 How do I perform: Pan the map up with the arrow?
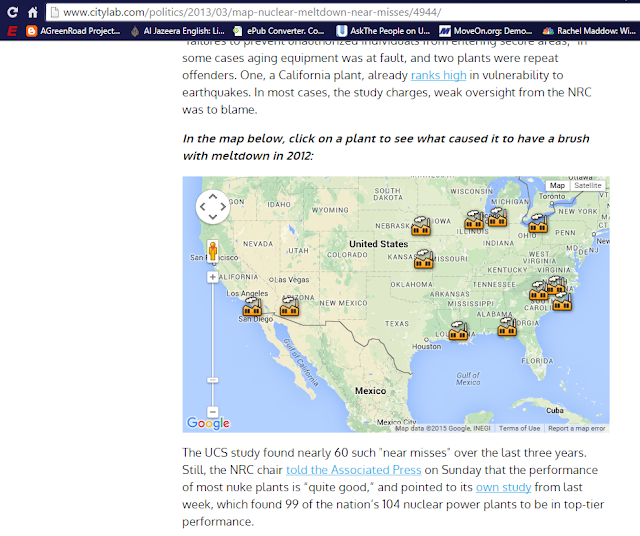[x=213, y=197]
